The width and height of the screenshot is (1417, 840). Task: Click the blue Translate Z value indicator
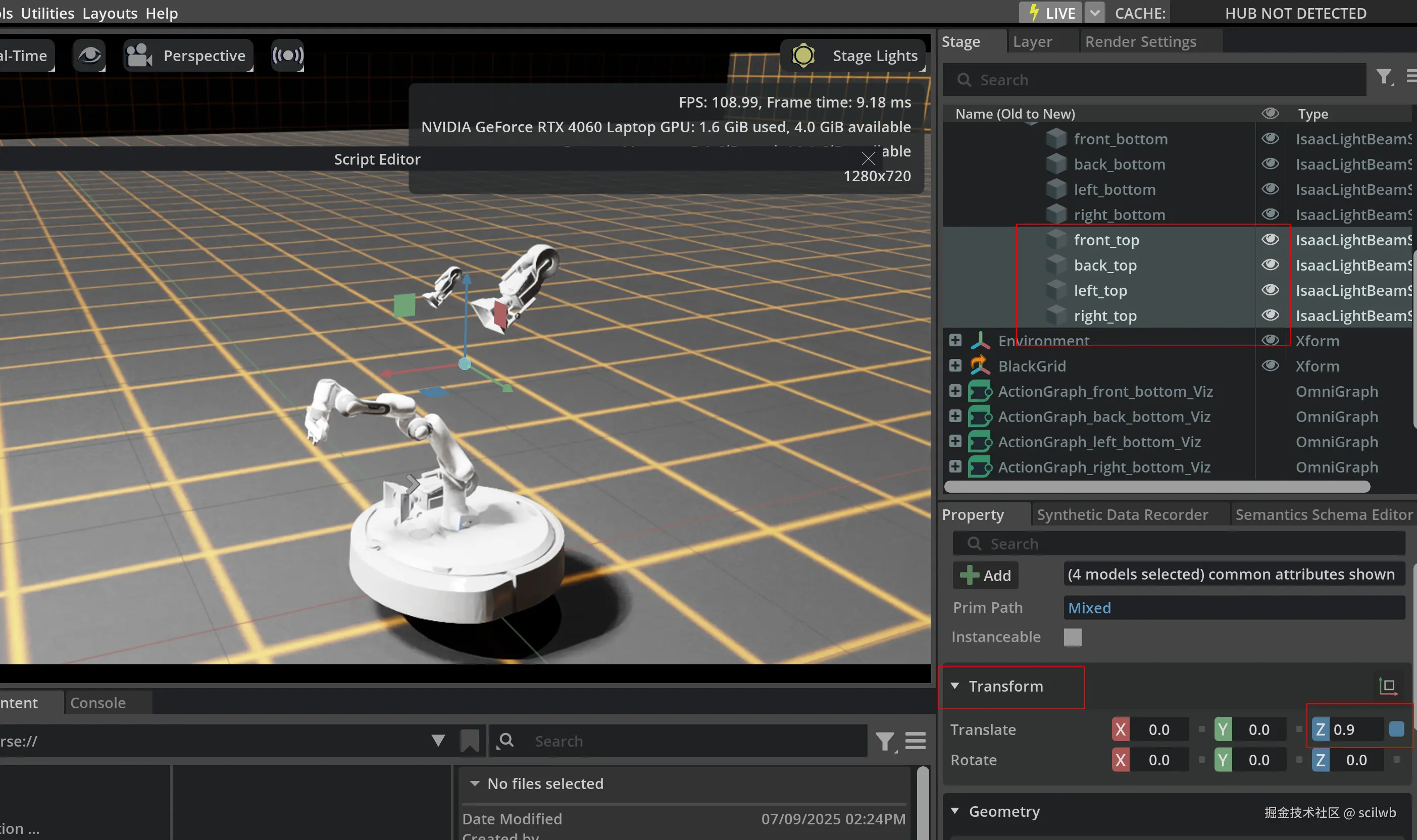click(x=1396, y=729)
